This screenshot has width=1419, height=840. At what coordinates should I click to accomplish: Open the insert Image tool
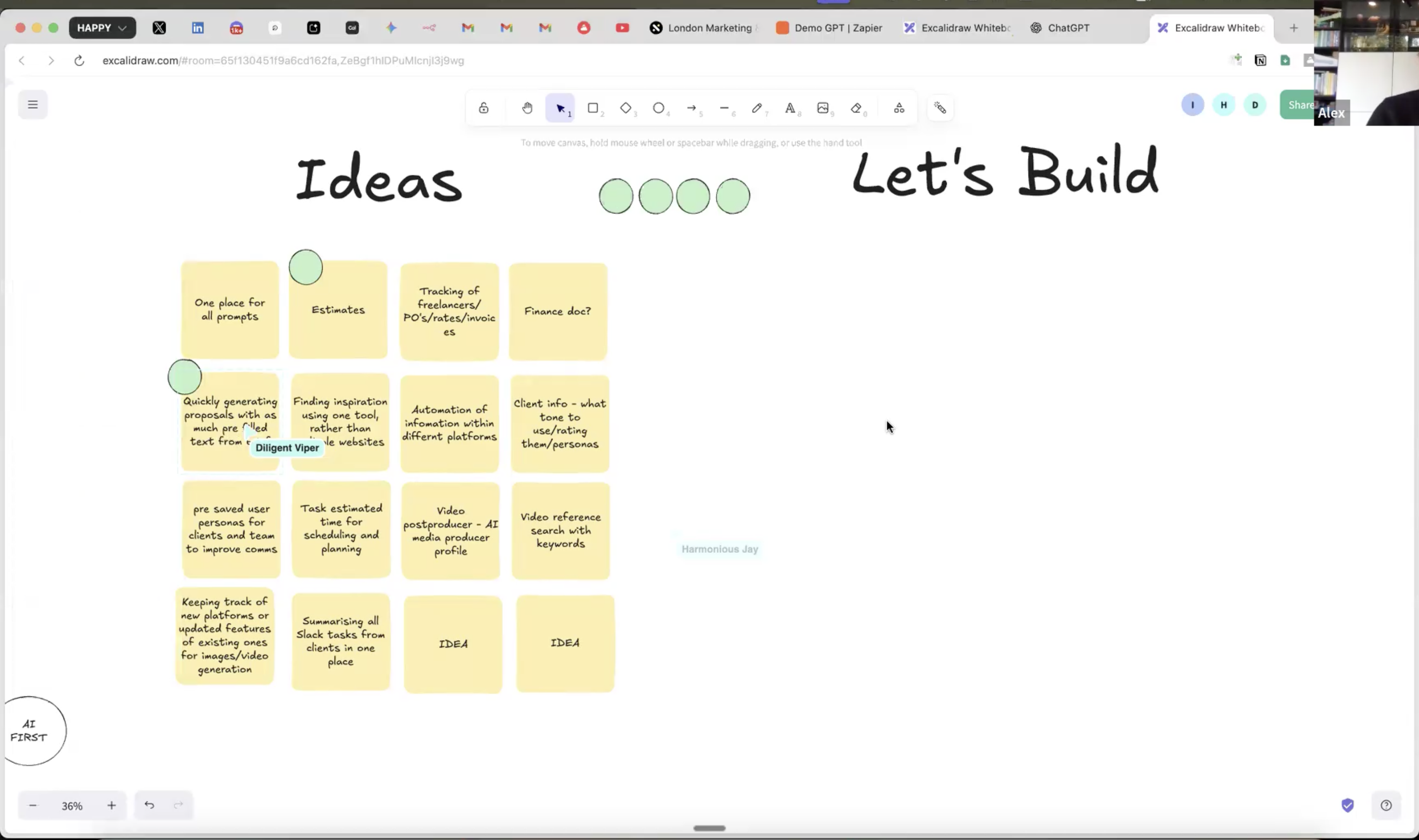click(823, 108)
